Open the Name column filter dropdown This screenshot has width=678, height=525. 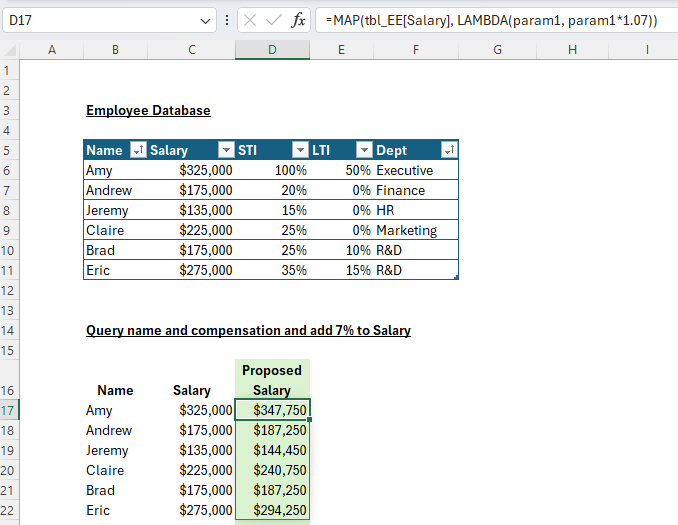click(x=138, y=150)
